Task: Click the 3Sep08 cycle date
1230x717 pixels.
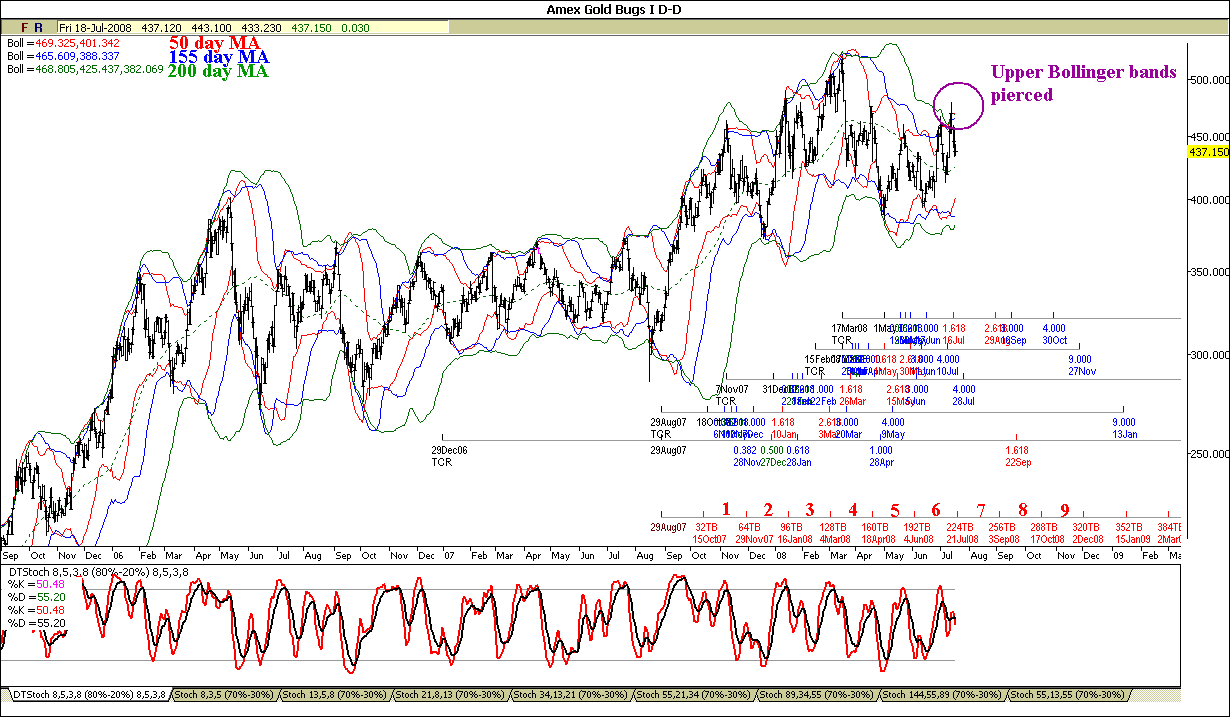Action: tap(1003, 539)
